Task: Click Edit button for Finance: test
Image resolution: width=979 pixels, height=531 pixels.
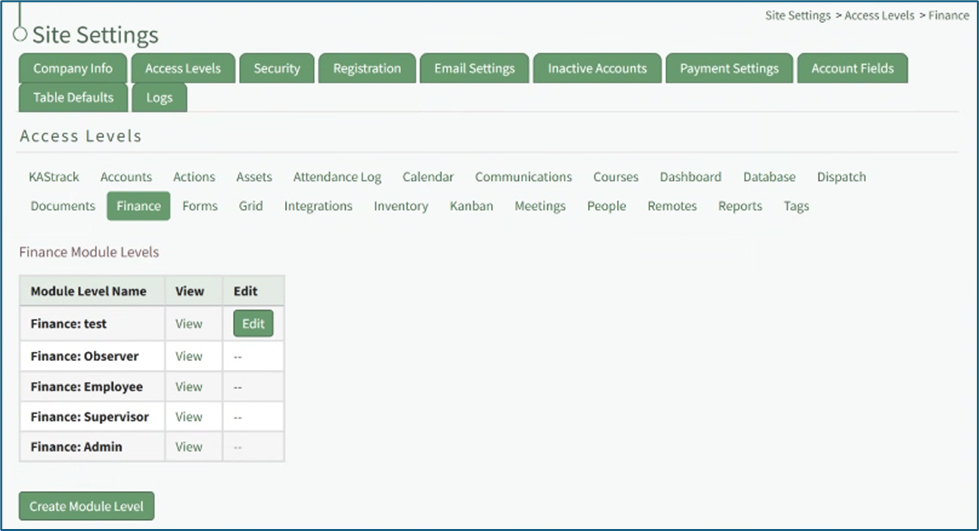Action: 253,324
